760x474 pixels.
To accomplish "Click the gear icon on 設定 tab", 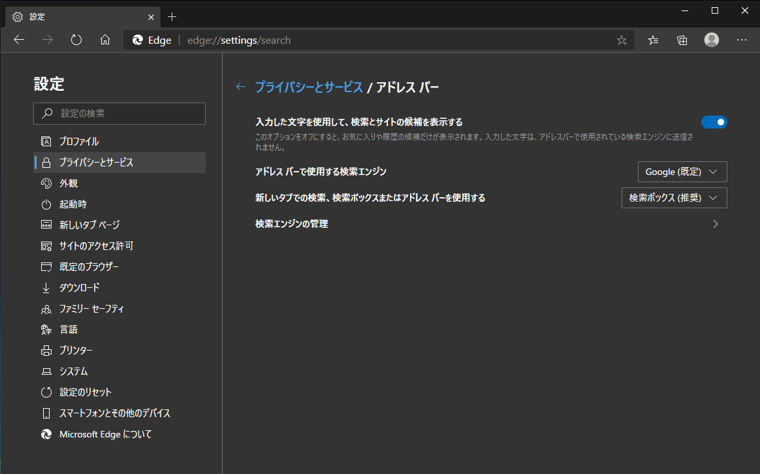I will [17, 17].
